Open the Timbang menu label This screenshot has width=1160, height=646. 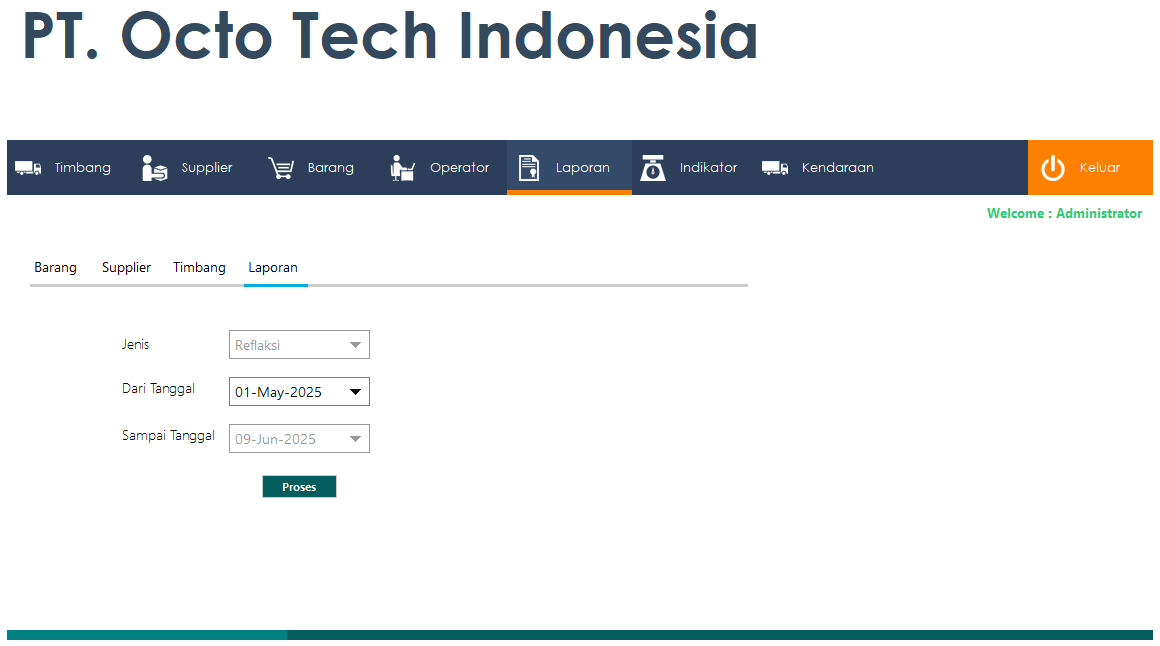(x=82, y=168)
